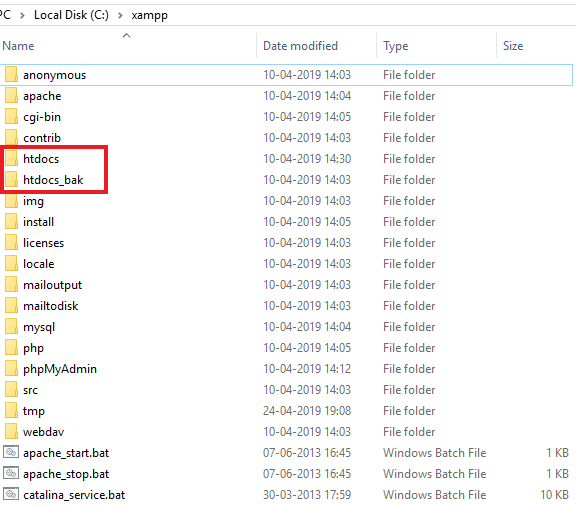Click xampp in the address breadcrumb
The width and height of the screenshot is (576, 506).
pyautogui.click(x=150, y=15)
